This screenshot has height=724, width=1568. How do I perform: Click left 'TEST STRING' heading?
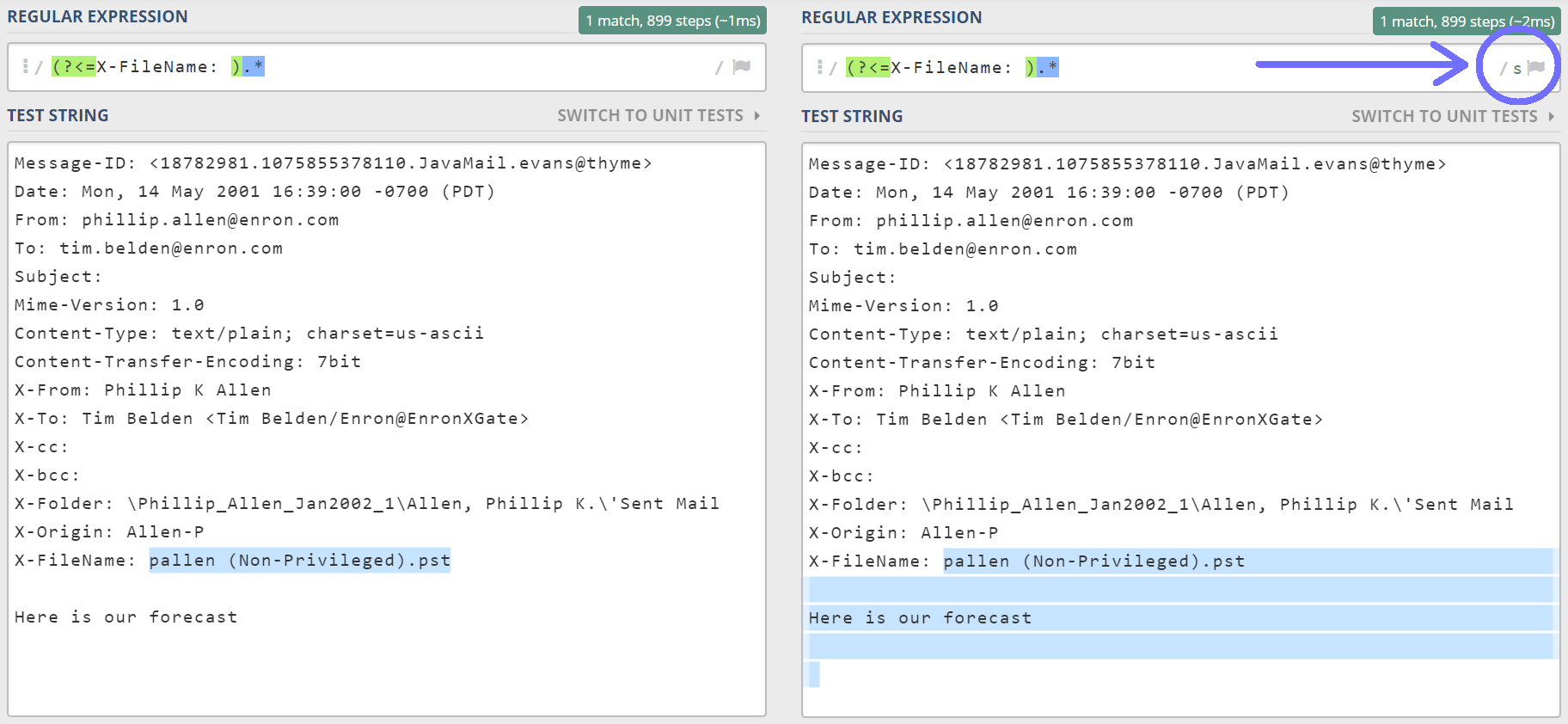coord(58,115)
